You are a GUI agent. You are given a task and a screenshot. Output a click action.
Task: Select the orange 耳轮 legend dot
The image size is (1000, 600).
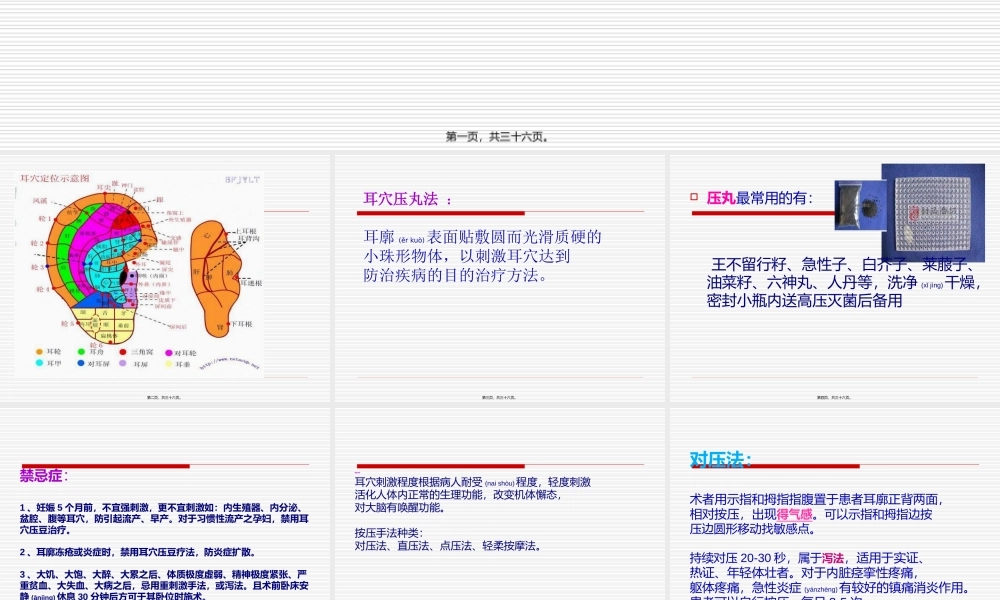pos(38,351)
